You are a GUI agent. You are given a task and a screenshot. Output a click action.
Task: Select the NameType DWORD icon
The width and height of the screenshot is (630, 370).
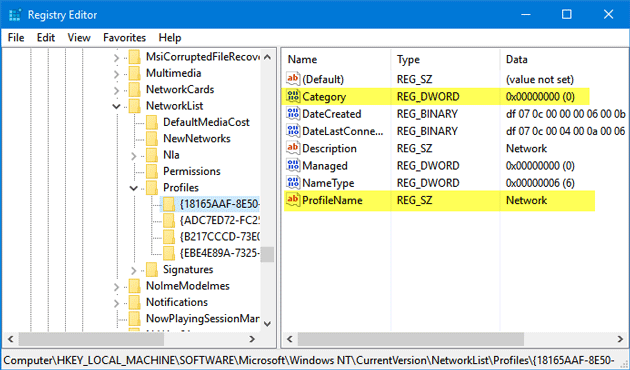293,183
